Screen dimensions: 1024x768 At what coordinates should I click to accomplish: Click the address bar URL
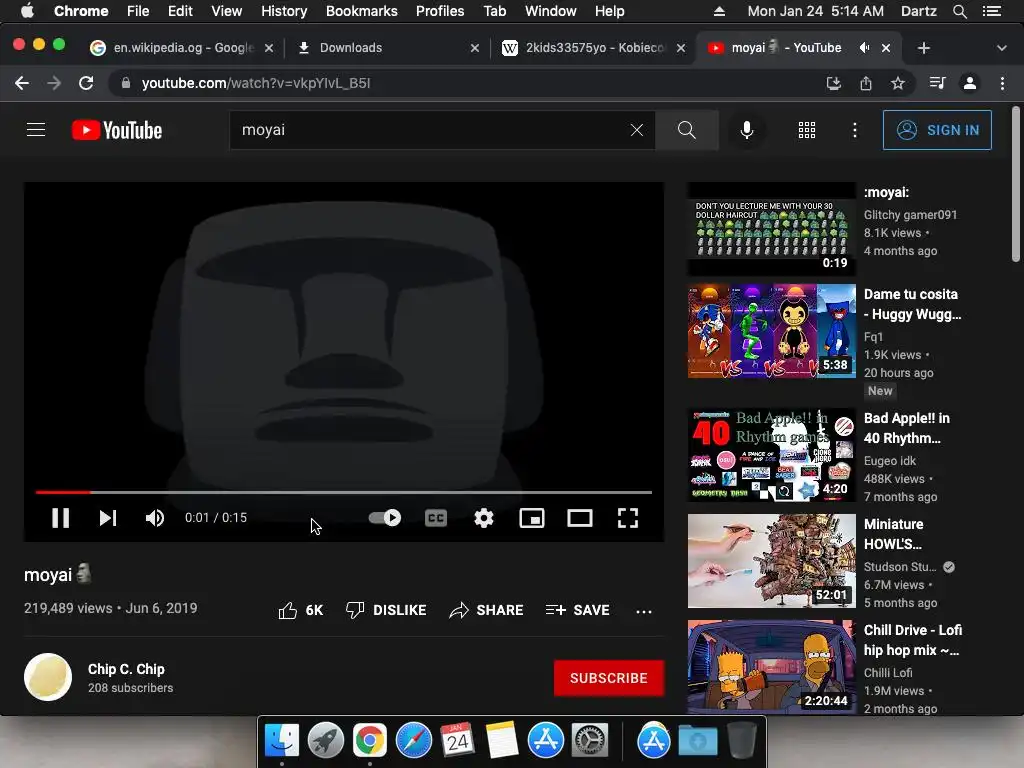pos(256,83)
